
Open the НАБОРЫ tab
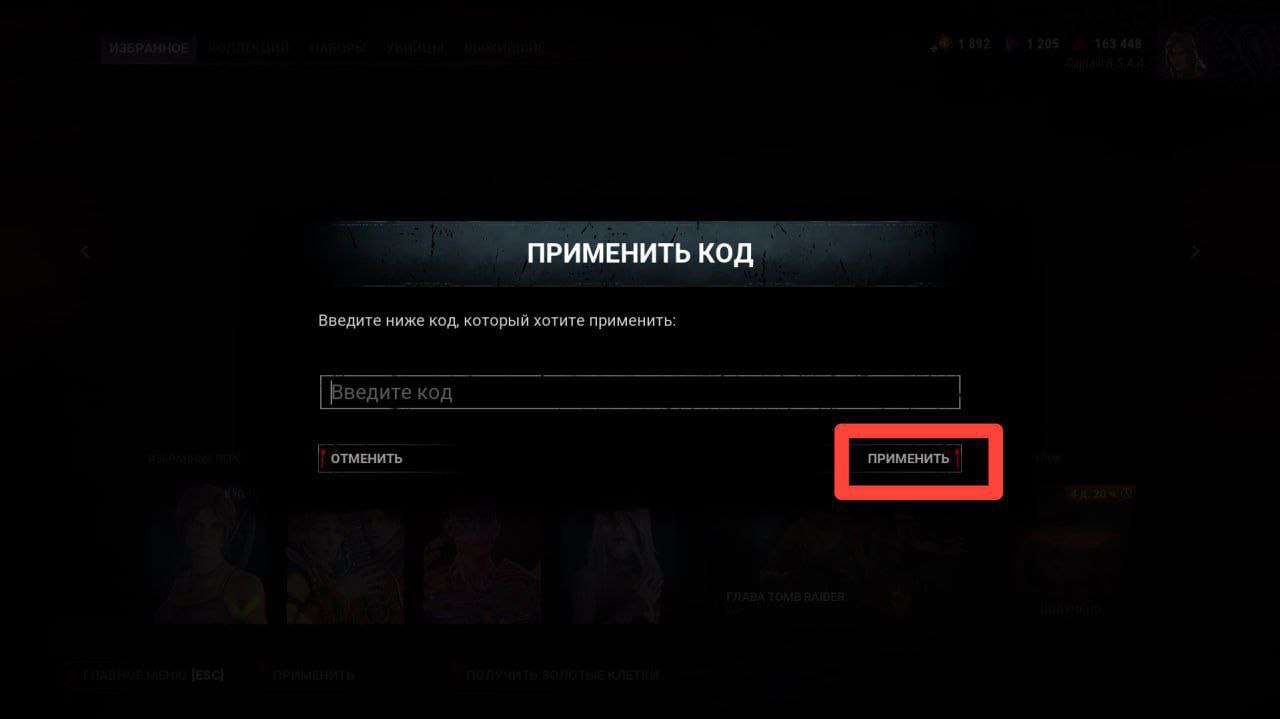pyautogui.click(x=338, y=47)
